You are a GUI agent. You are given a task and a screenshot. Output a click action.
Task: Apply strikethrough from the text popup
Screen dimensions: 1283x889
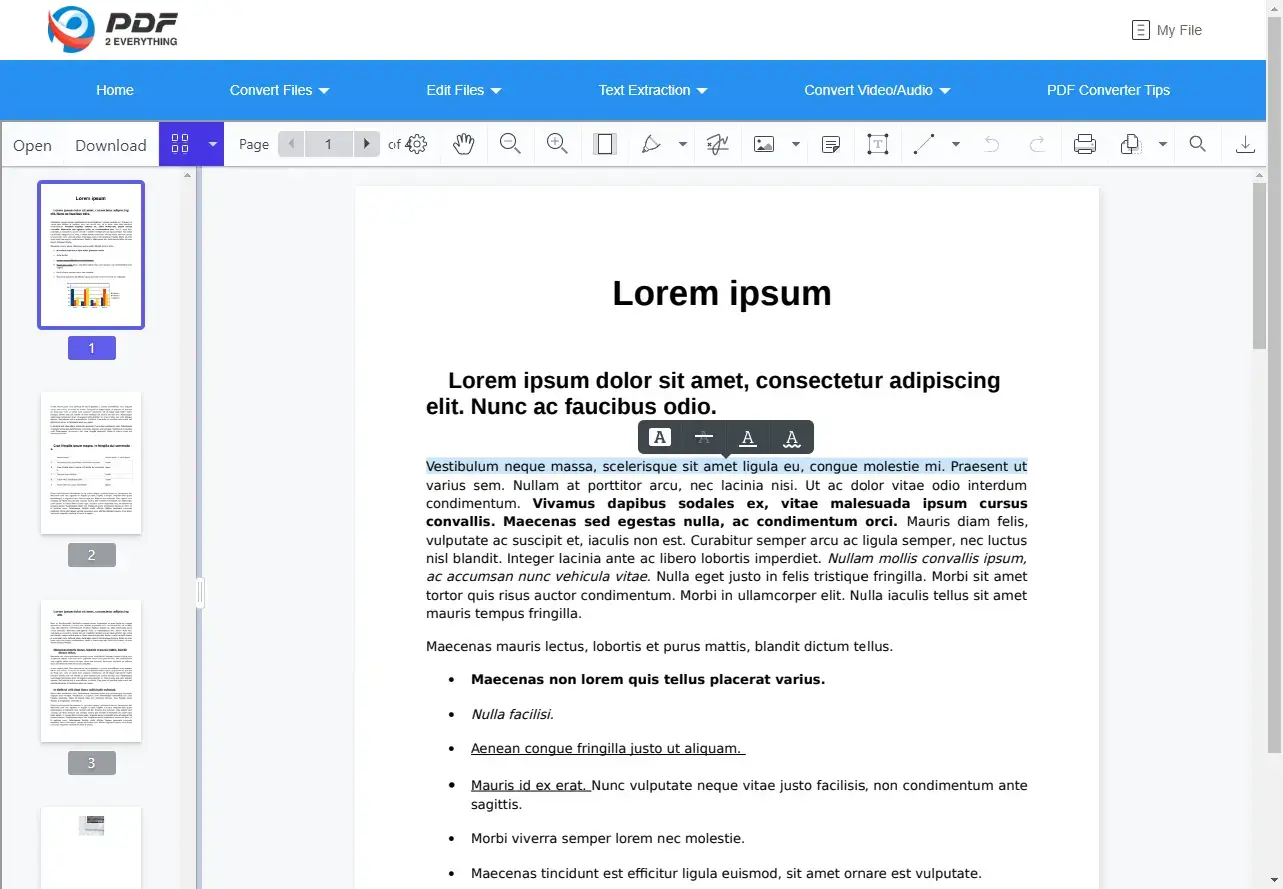point(704,437)
